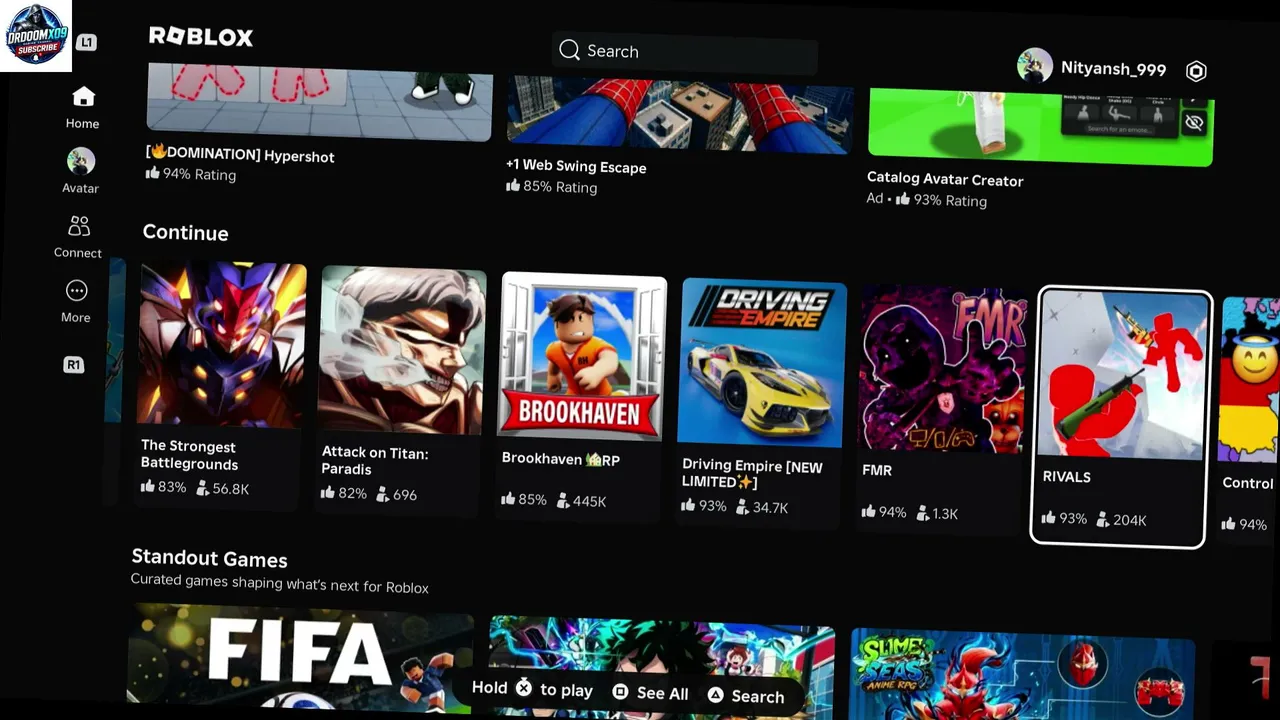1280x720 pixels.
Task: Open The Strongest Battlegrounds thumbnail
Action: pos(222,345)
